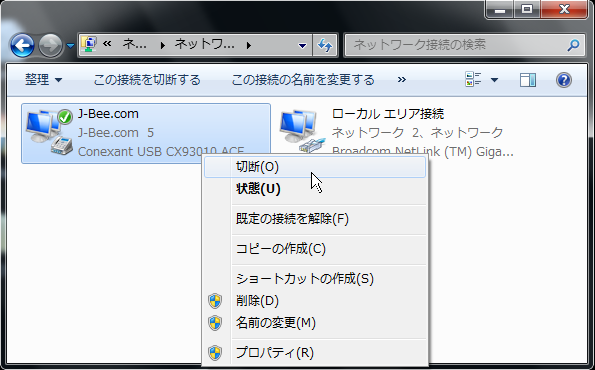Choose プロパティ(R) from the context menu
The width and height of the screenshot is (595, 370).
click(x=315, y=353)
